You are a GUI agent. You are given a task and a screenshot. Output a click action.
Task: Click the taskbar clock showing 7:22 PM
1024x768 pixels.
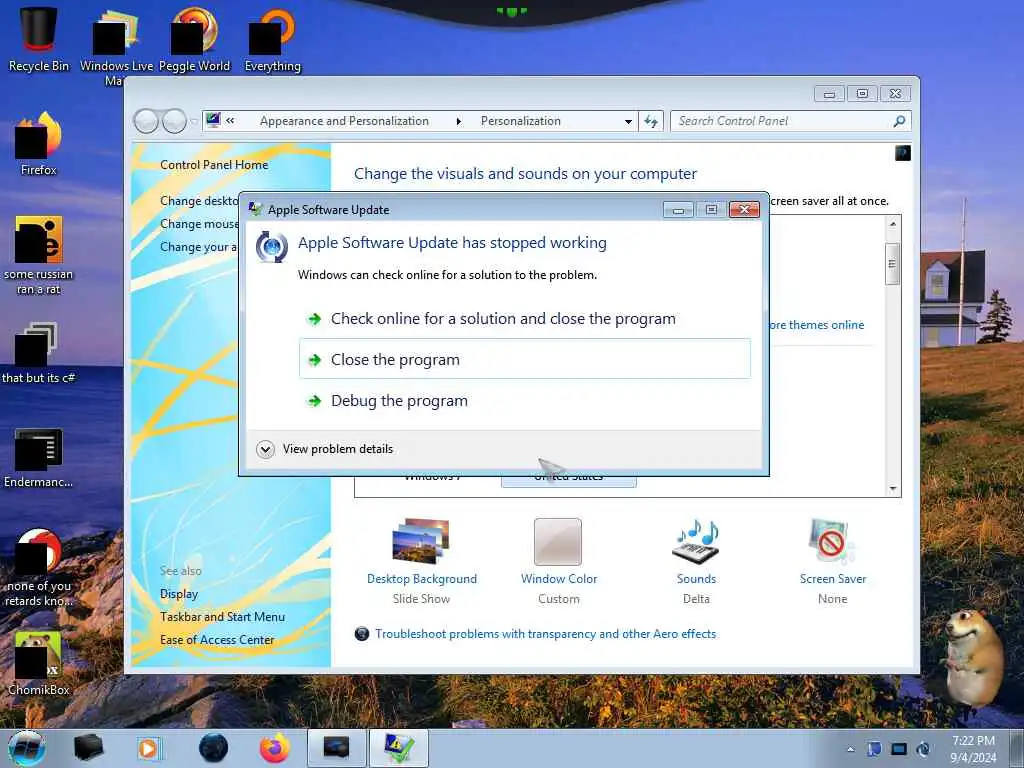tap(973, 749)
